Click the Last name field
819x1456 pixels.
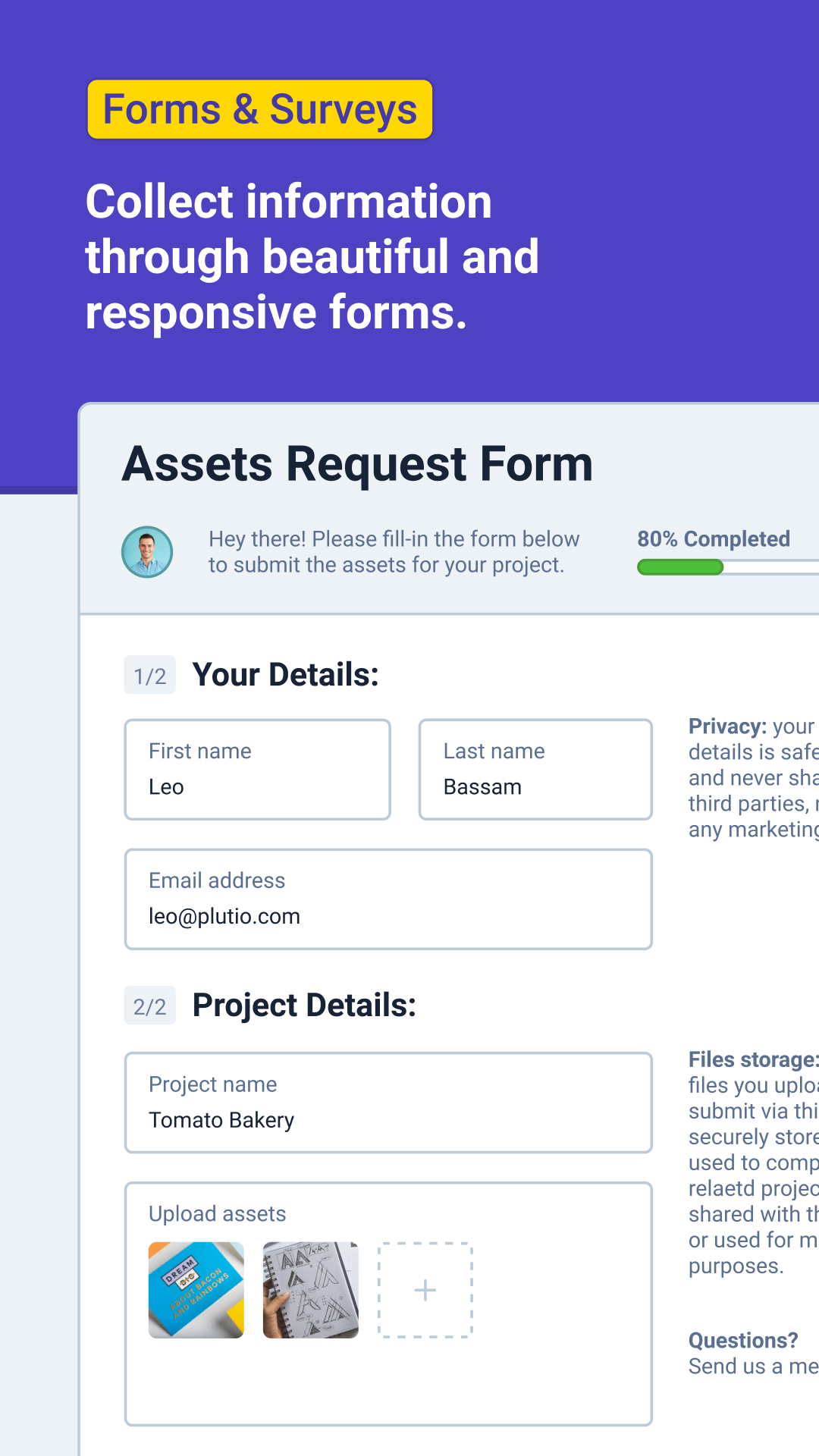[535, 770]
